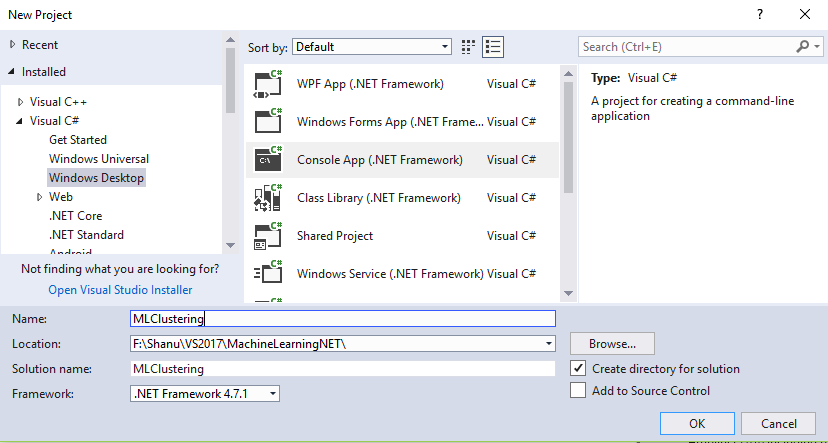Viewport: 828px width, 443px height.
Task: Open the Location path dropdown
Action: (549, 344)
